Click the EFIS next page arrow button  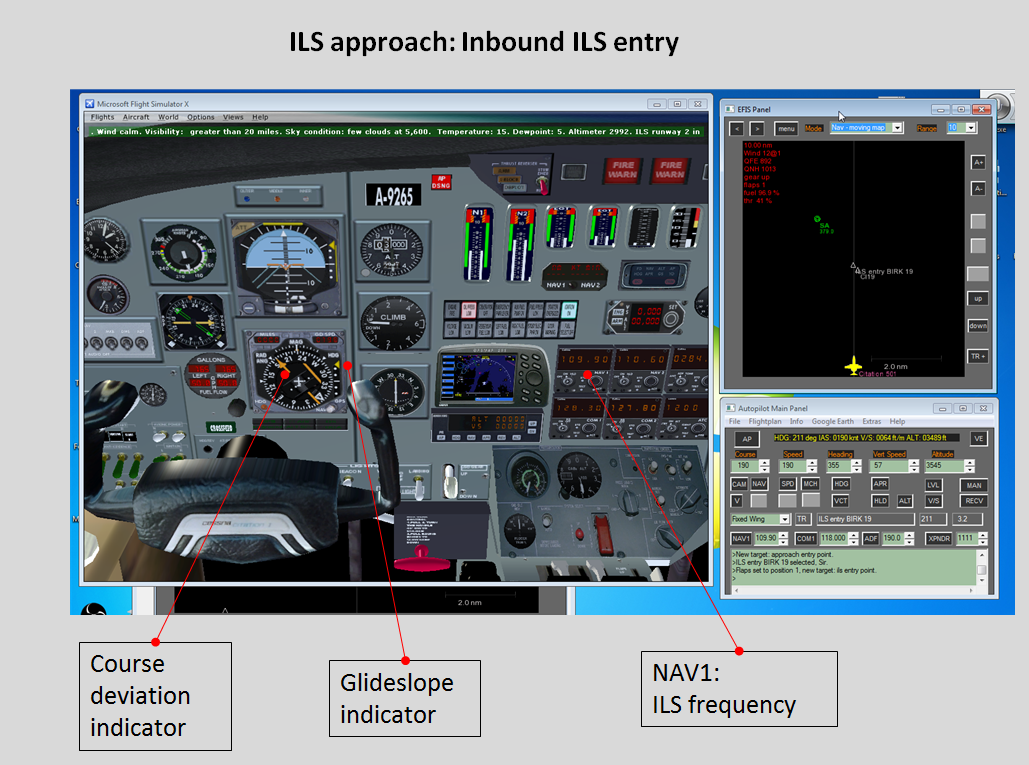tap(757, 129)
